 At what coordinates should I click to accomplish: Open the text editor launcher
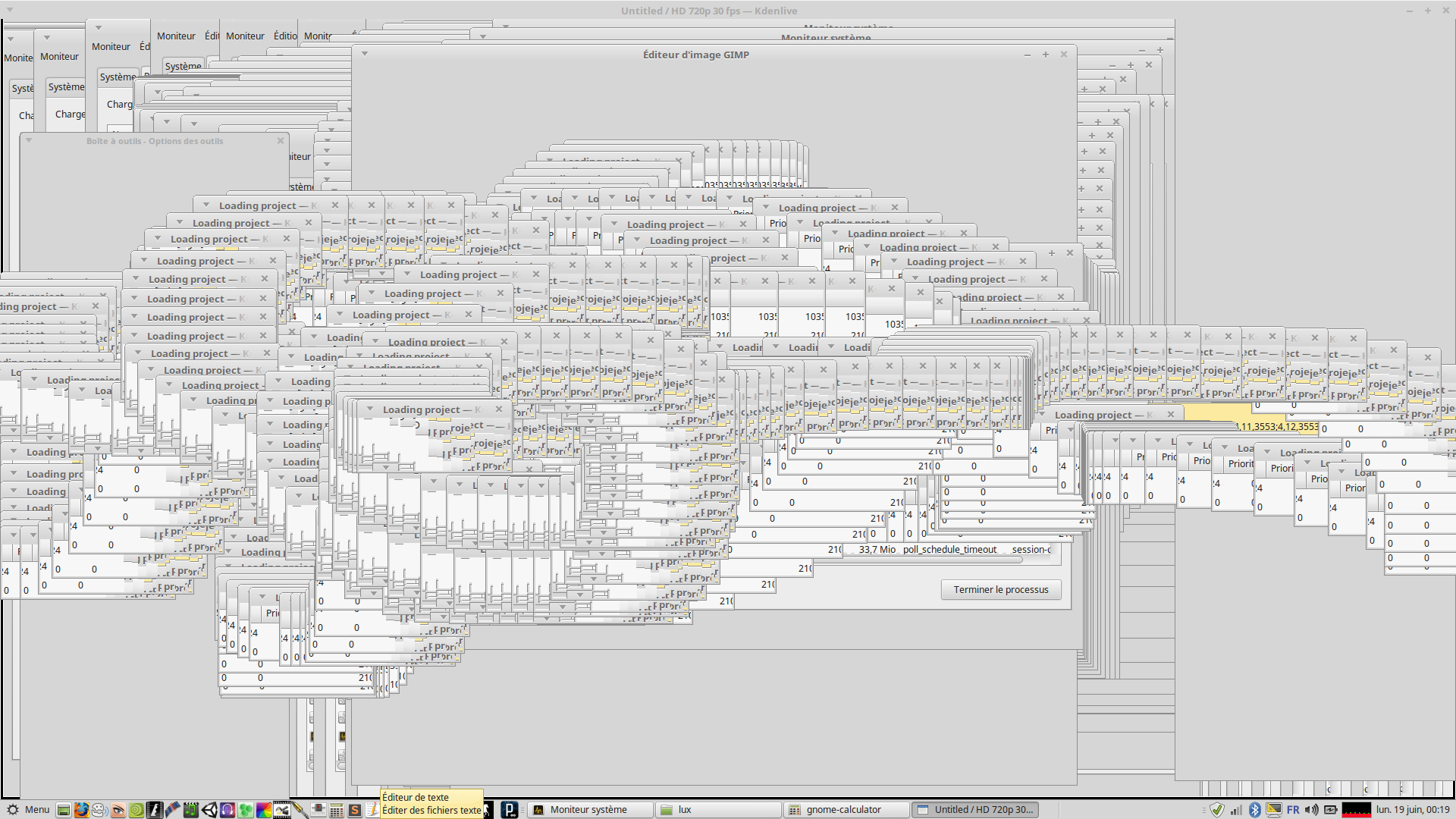click(x=372, y=810)
